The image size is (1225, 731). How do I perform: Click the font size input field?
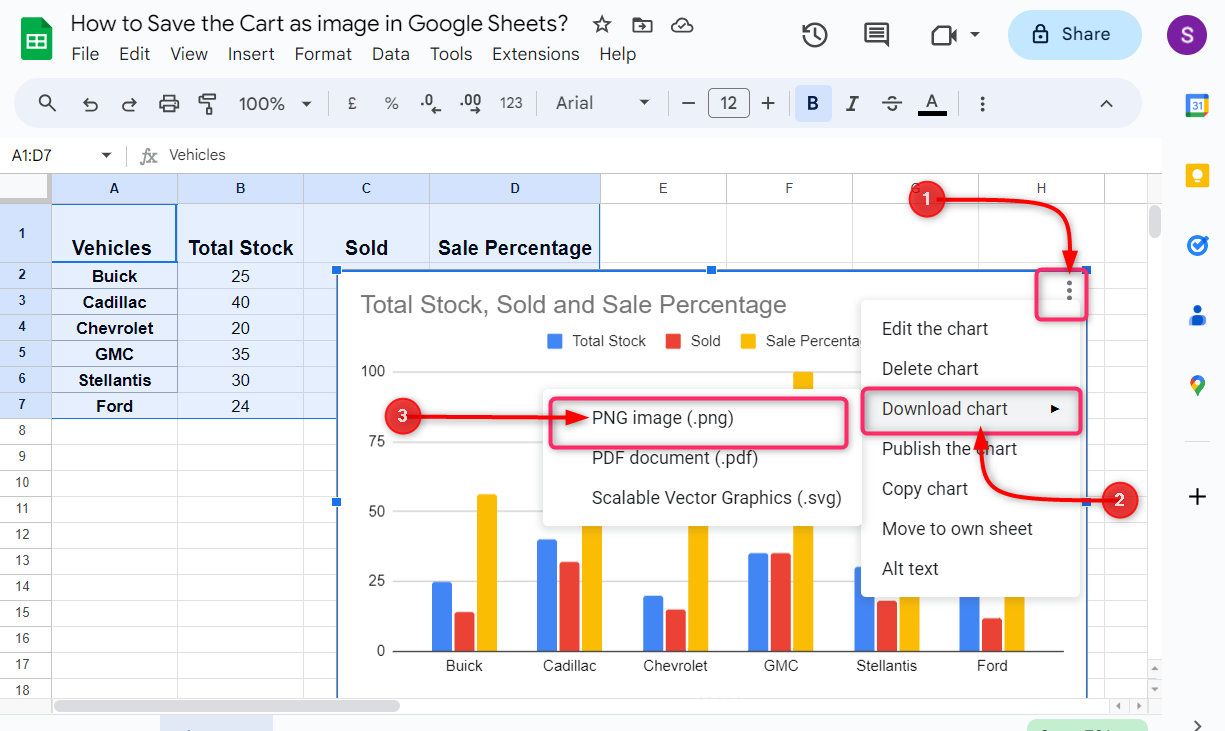tap(728, 103)
